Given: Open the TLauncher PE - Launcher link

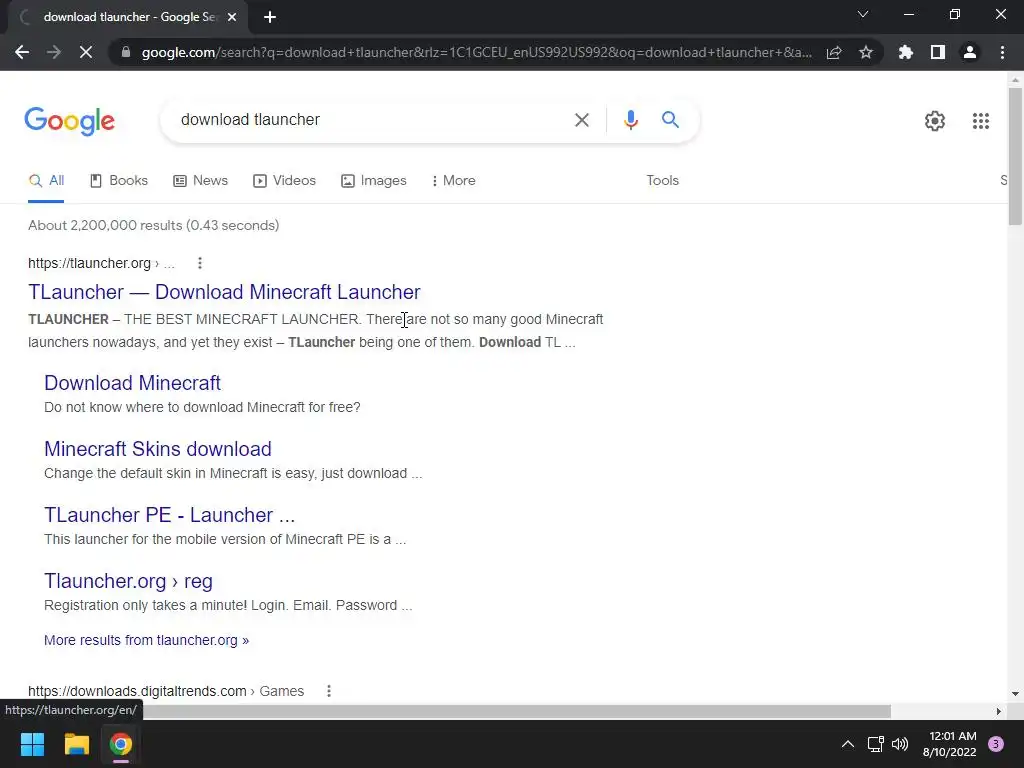Looking at the screenshot, I should (170, 515).
